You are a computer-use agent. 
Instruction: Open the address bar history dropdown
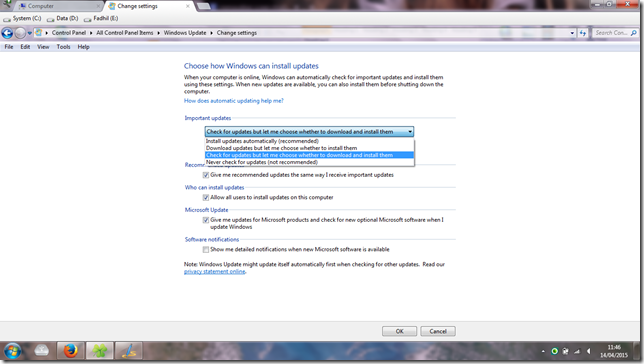tap(572, 33)
